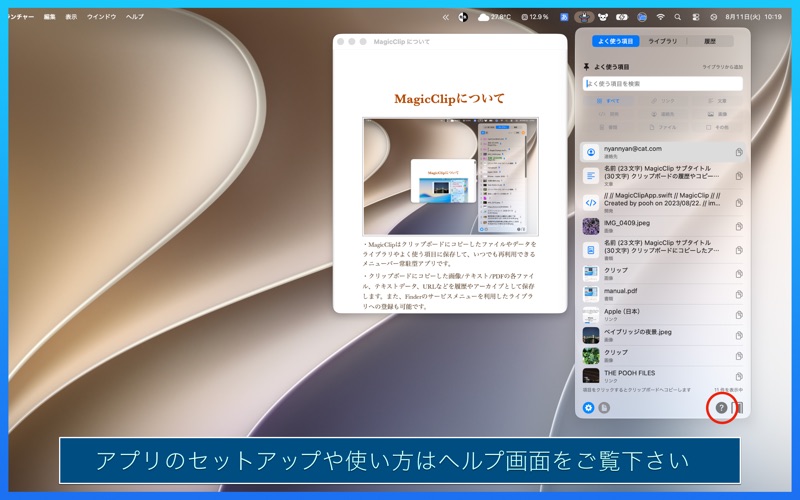Click the 12.9% memory usage indicator in the menu bar
Screen dimensions: 800x500
coord(535,17)
